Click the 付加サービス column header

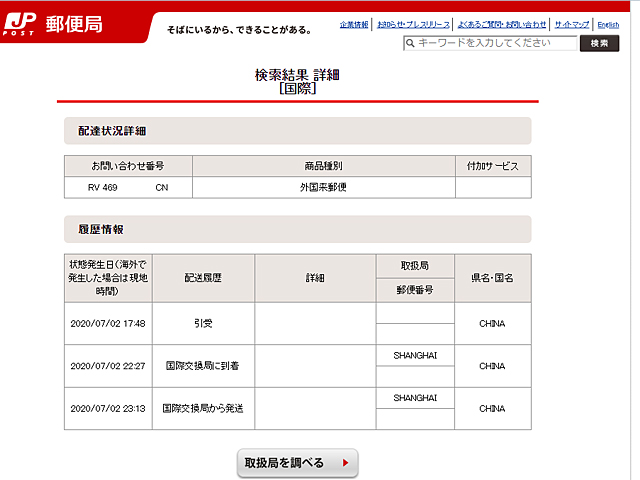coord(493,166)
